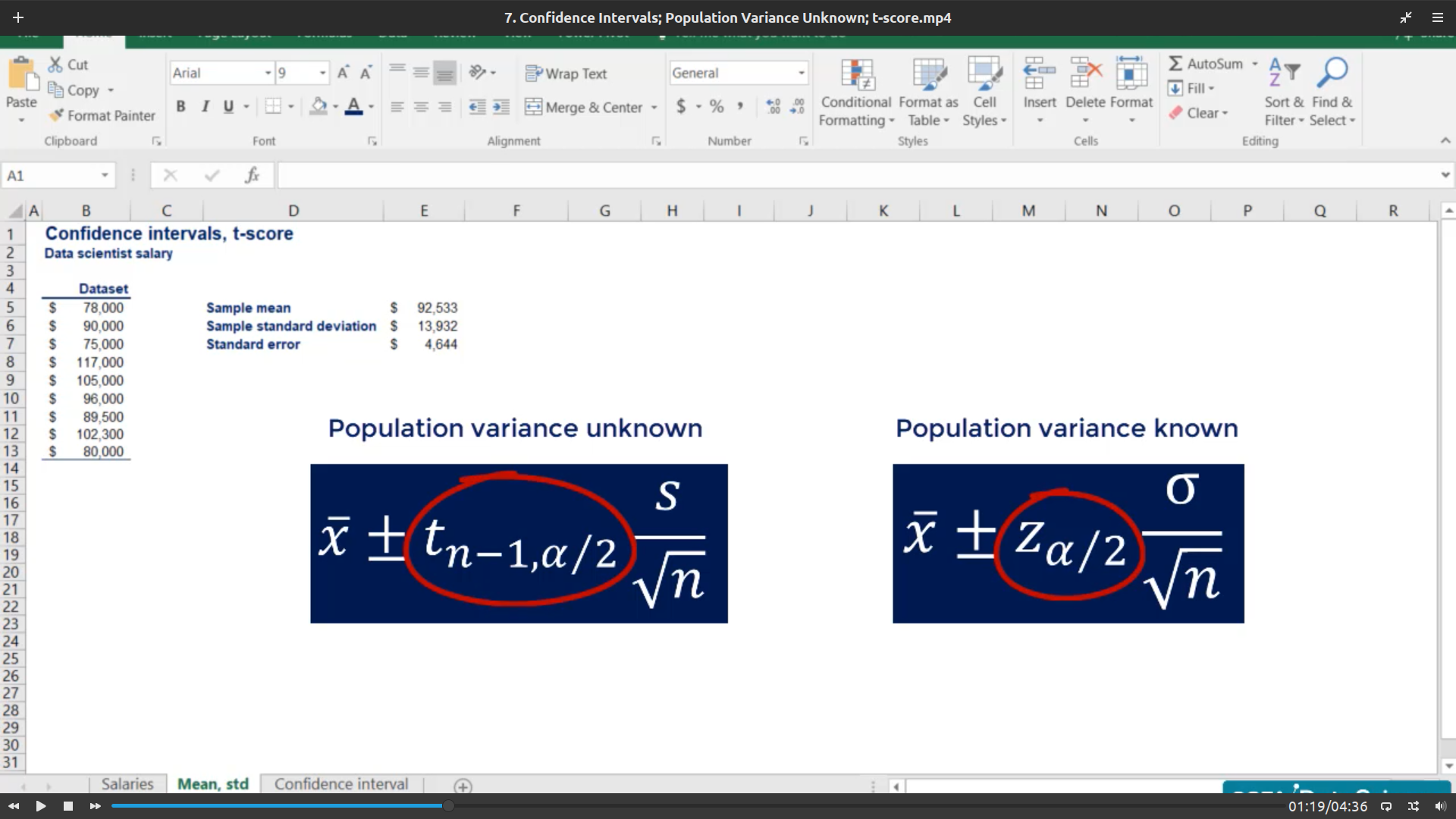The height and width of the screenshot is (819, 1456).
Task: Toggle Italic formatting
Action: click(x=205, y=107)
